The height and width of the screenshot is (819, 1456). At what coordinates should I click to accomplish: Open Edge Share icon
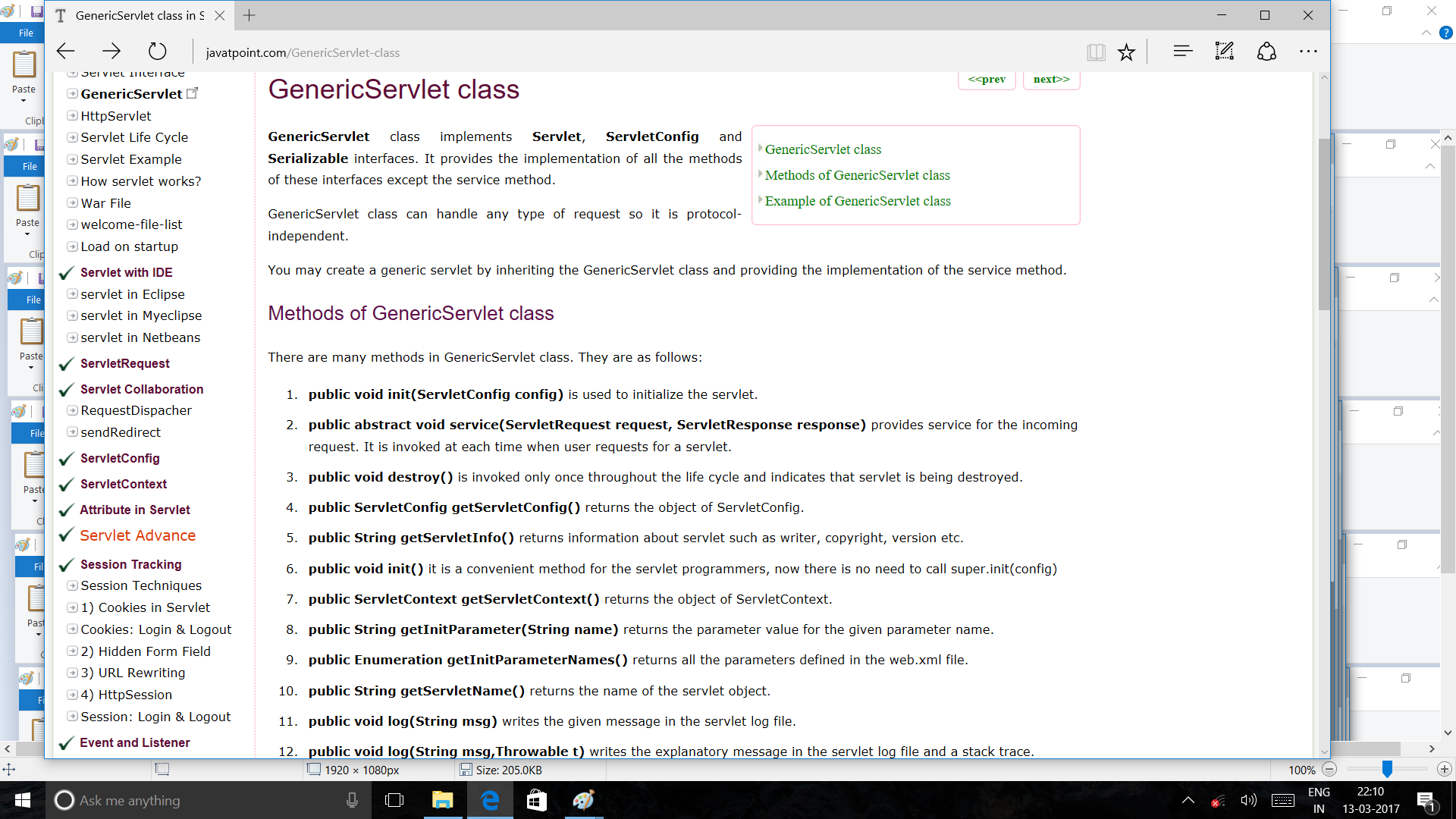point(1266,52)
